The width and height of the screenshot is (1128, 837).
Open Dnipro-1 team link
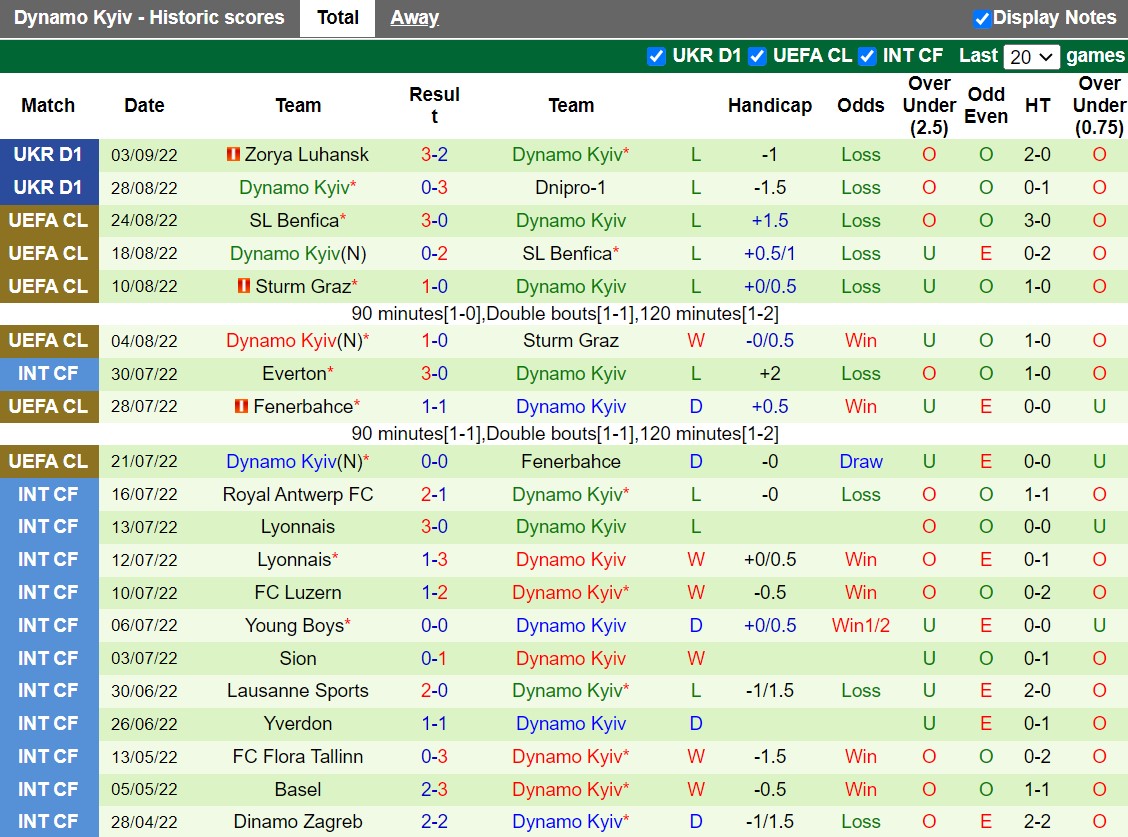point(570,188)
